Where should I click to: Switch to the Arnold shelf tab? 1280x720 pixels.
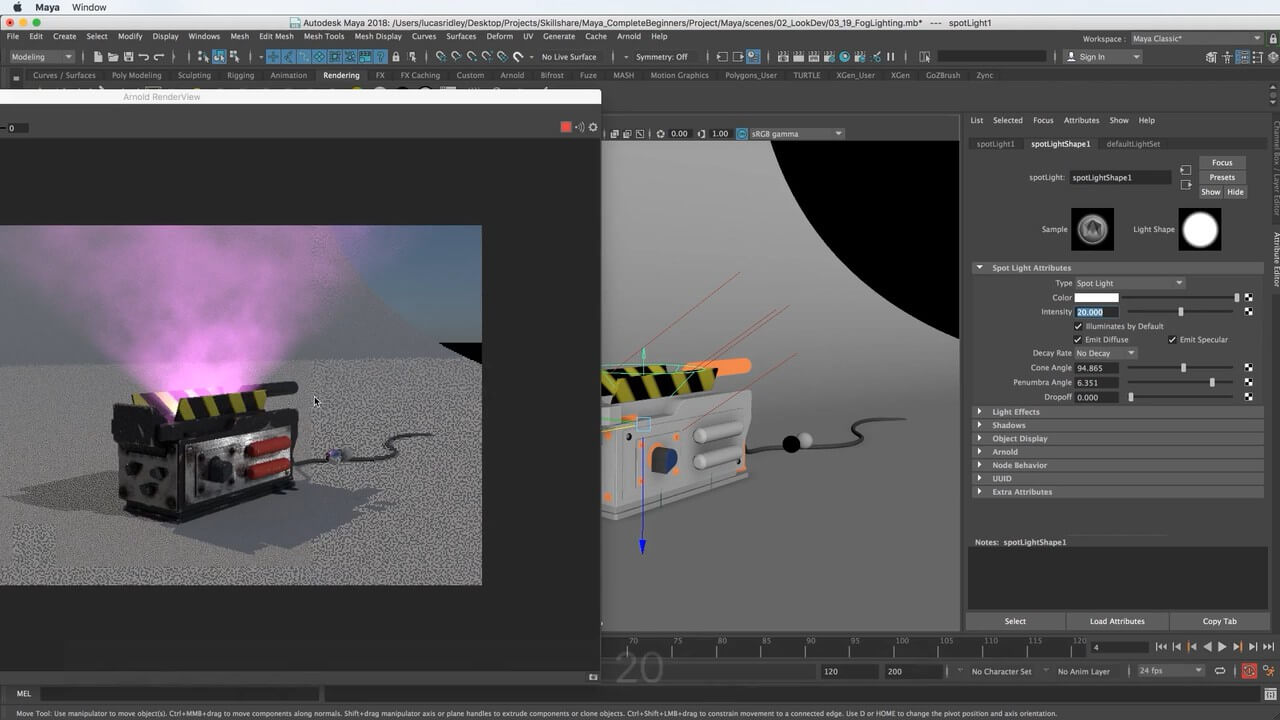click(x=511, y=75)
